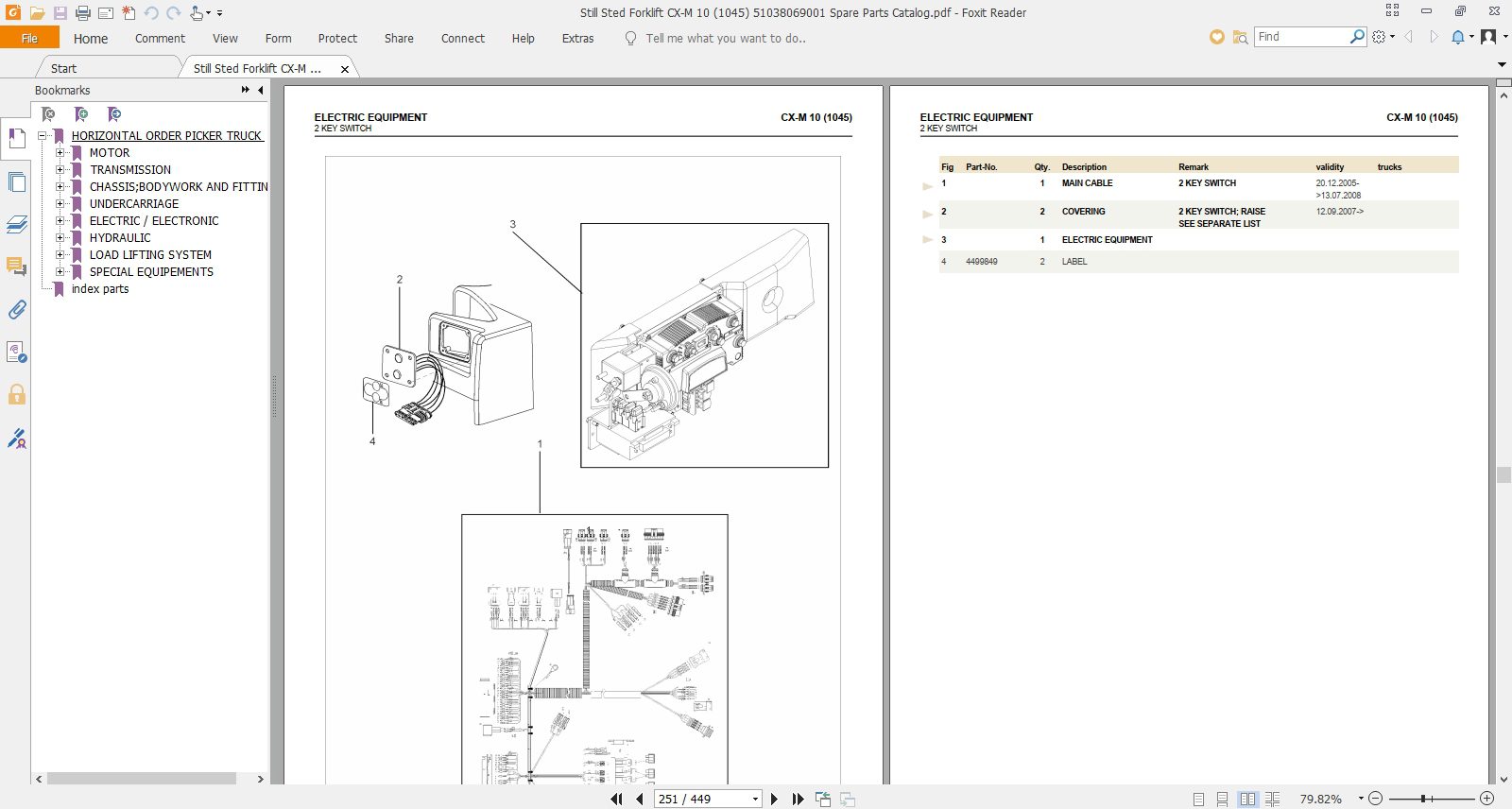Select LOAD LIFTING SYSTEM bookmark
The width and height of the screenshot is (1512, 809).
point(150,255)
